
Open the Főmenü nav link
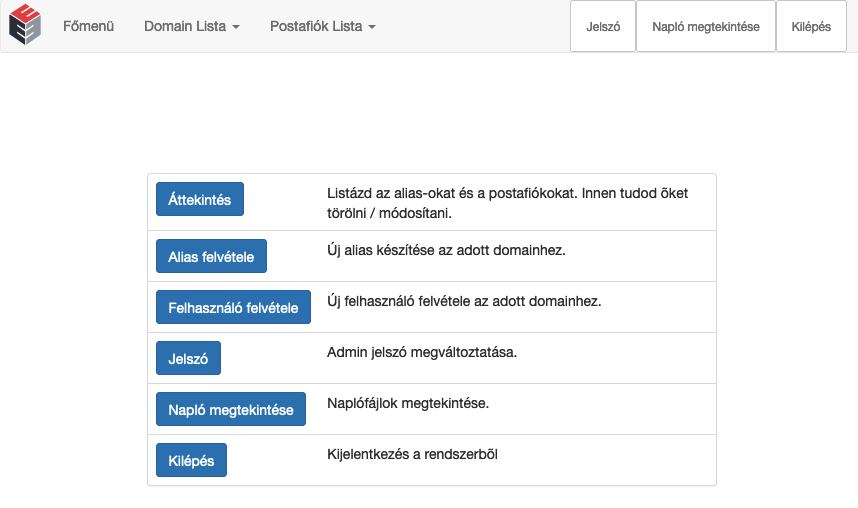tap(88, 26)
